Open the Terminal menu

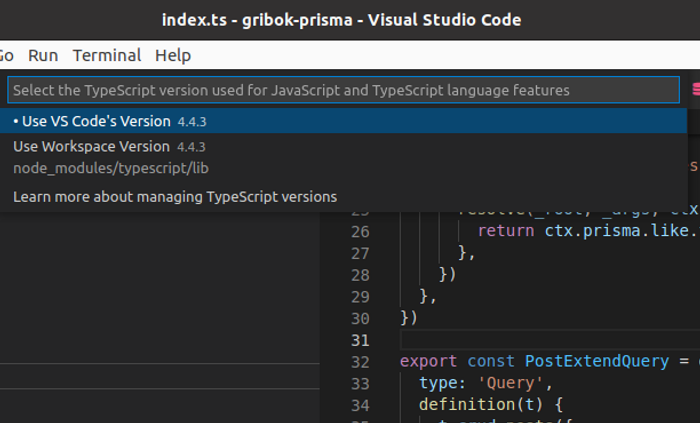click(107, 55)
